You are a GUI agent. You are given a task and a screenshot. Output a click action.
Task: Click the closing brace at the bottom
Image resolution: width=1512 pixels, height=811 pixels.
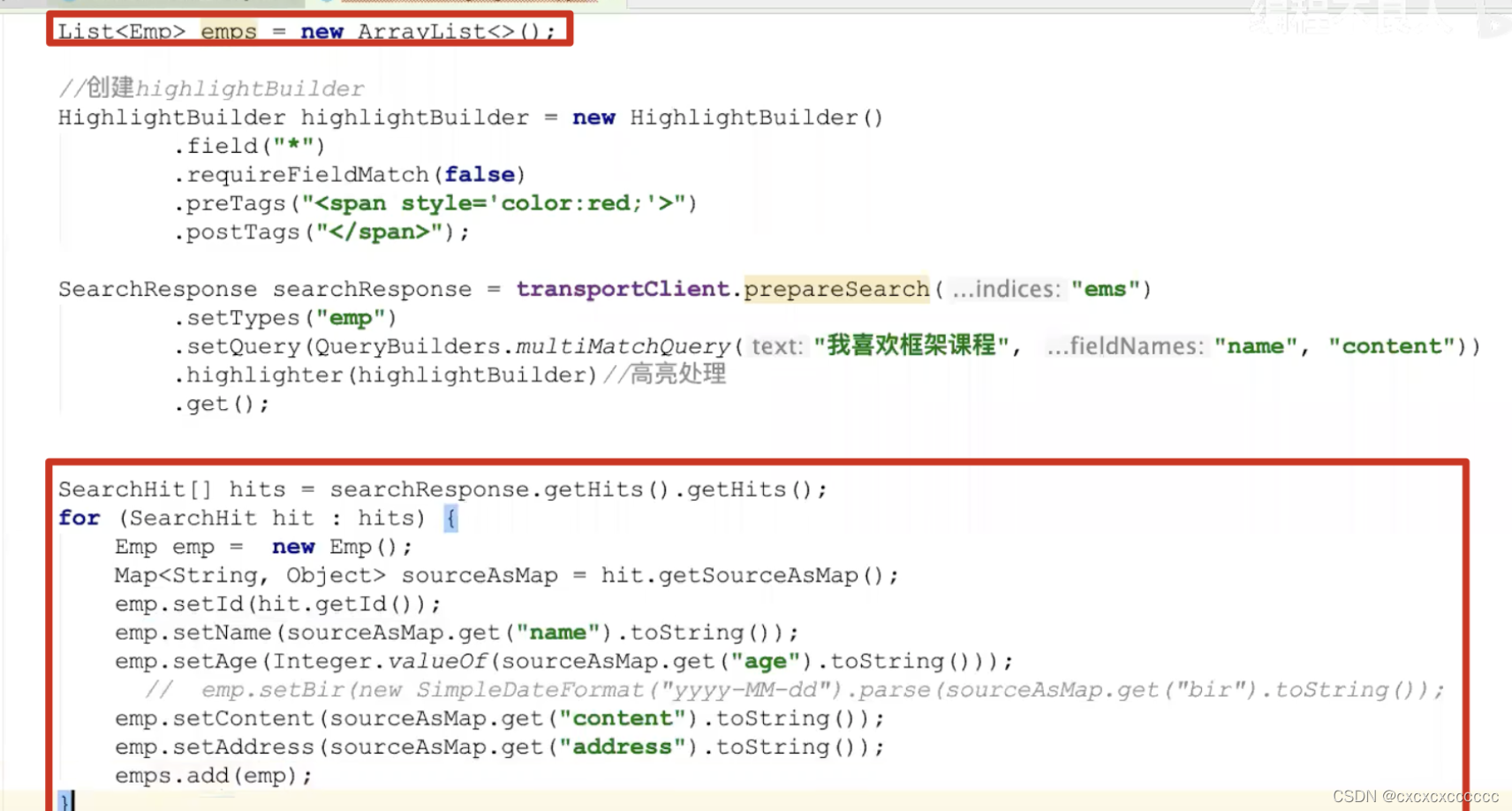click(x=64, y=801)
